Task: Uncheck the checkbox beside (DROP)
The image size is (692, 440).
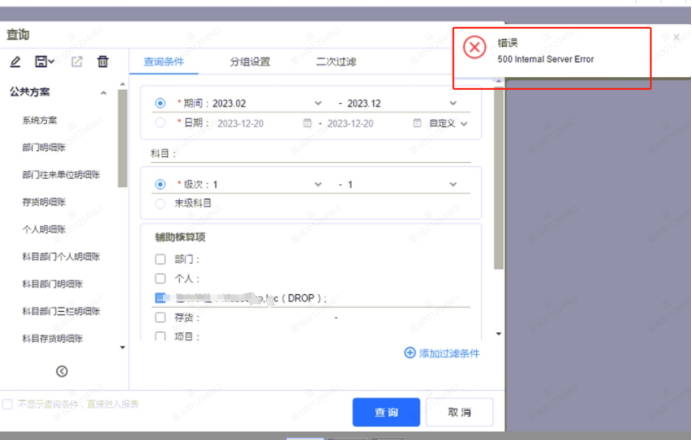Action: (160, 298)
